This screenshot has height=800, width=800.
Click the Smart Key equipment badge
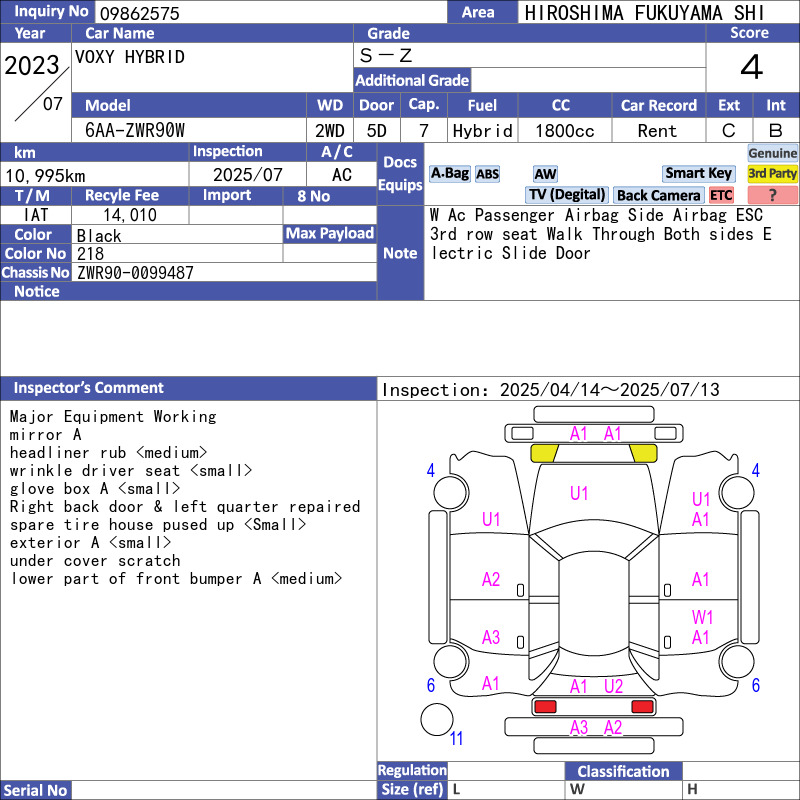pyautogui.click(x=698, y=173)
